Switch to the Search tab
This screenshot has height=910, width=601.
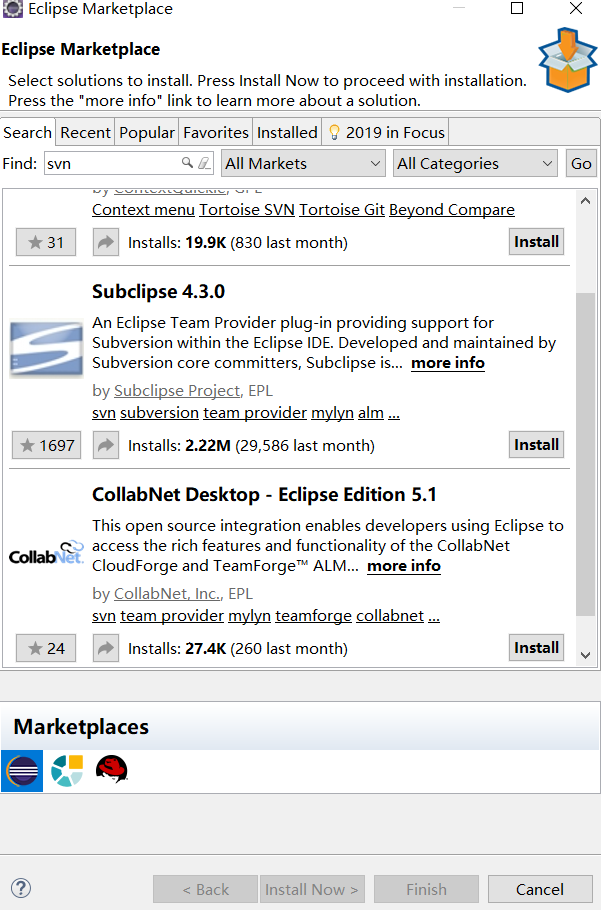pos(27,132)
